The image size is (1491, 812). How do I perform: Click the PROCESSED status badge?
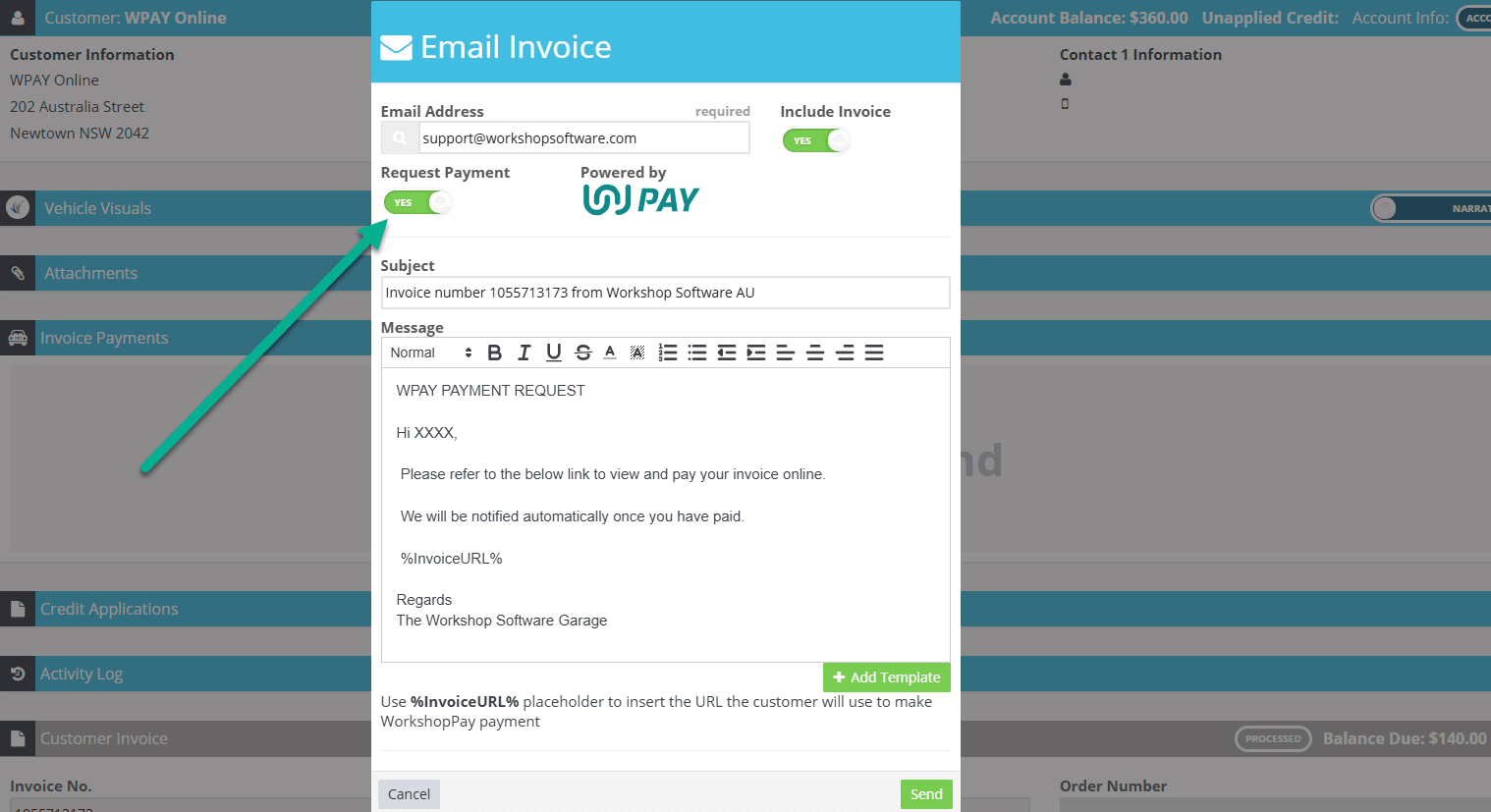click(1273, 738)
